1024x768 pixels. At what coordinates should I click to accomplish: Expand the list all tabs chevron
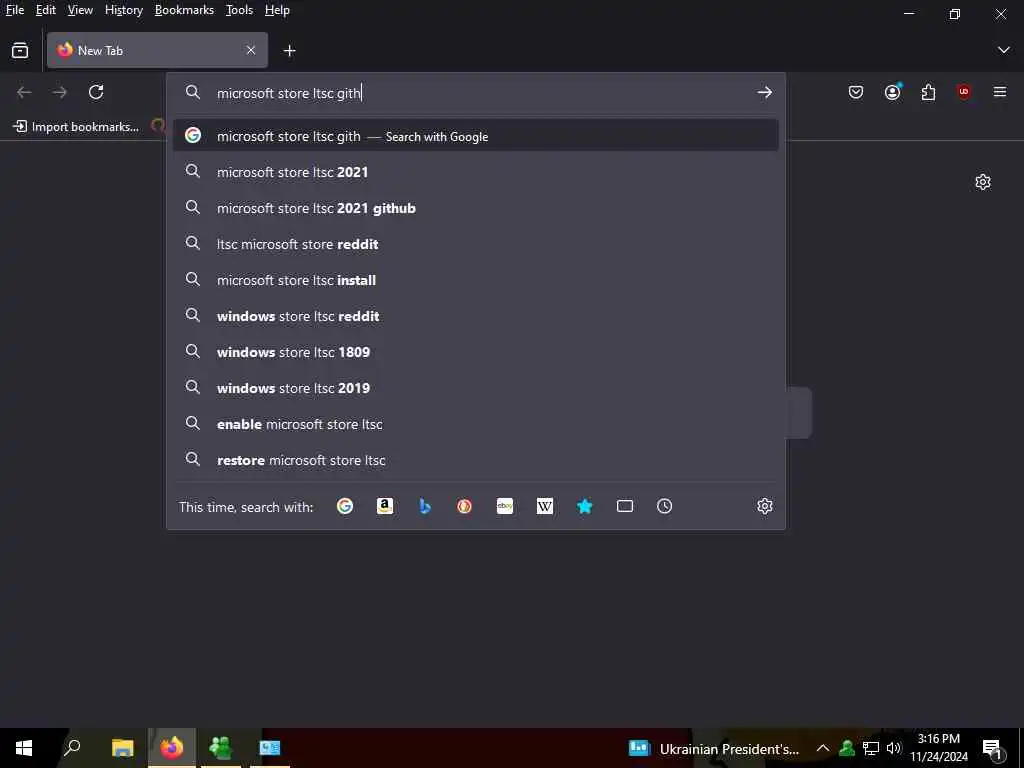point(1004,50)
